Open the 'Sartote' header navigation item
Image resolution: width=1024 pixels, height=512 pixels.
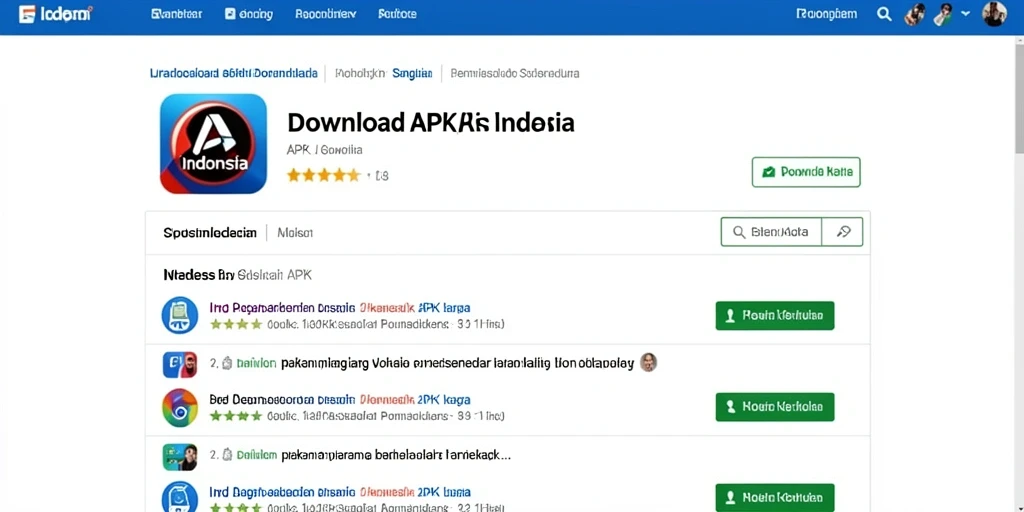397,14
